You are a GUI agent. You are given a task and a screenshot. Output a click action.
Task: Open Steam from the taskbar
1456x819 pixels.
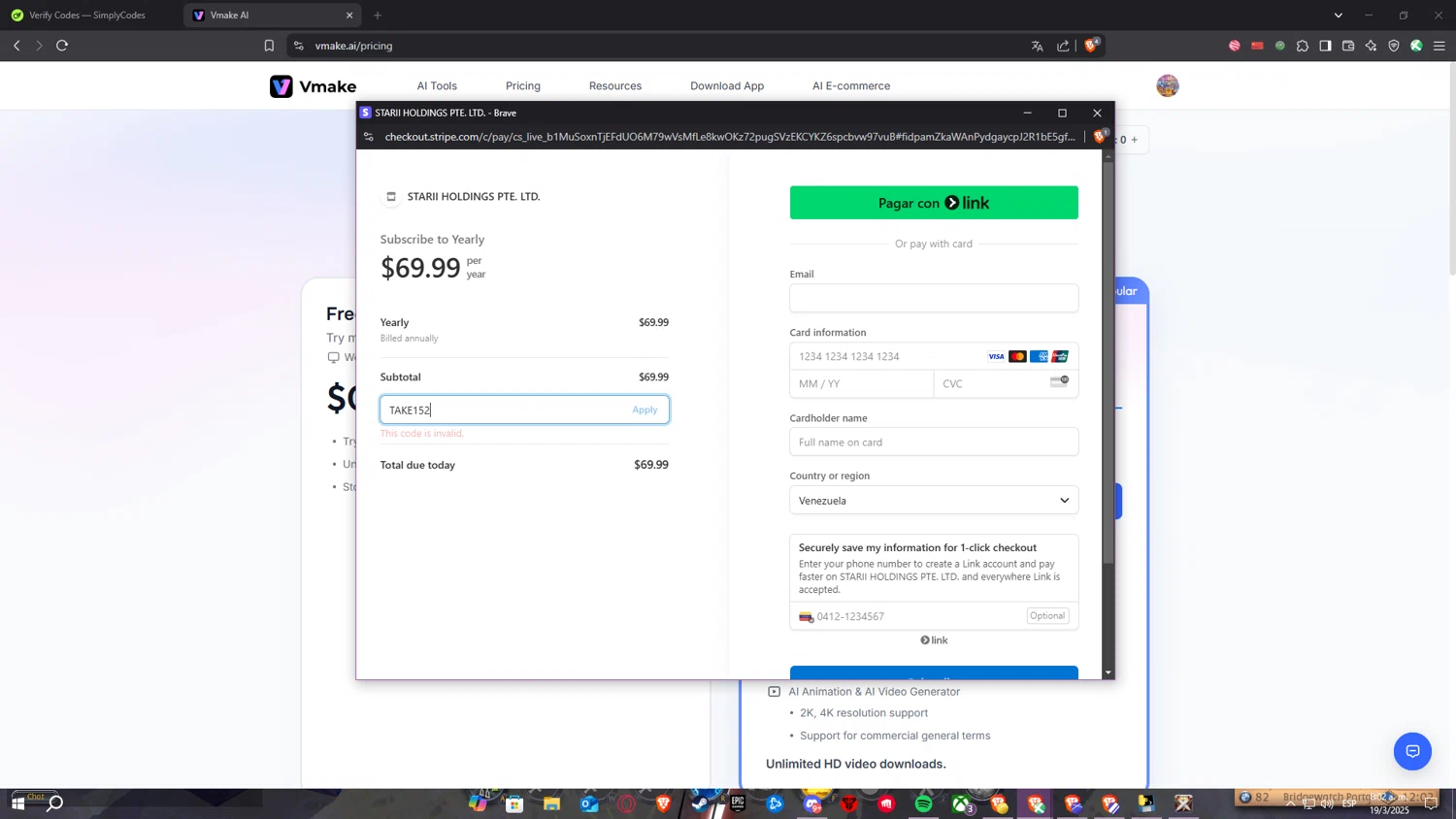coord(701,803)
